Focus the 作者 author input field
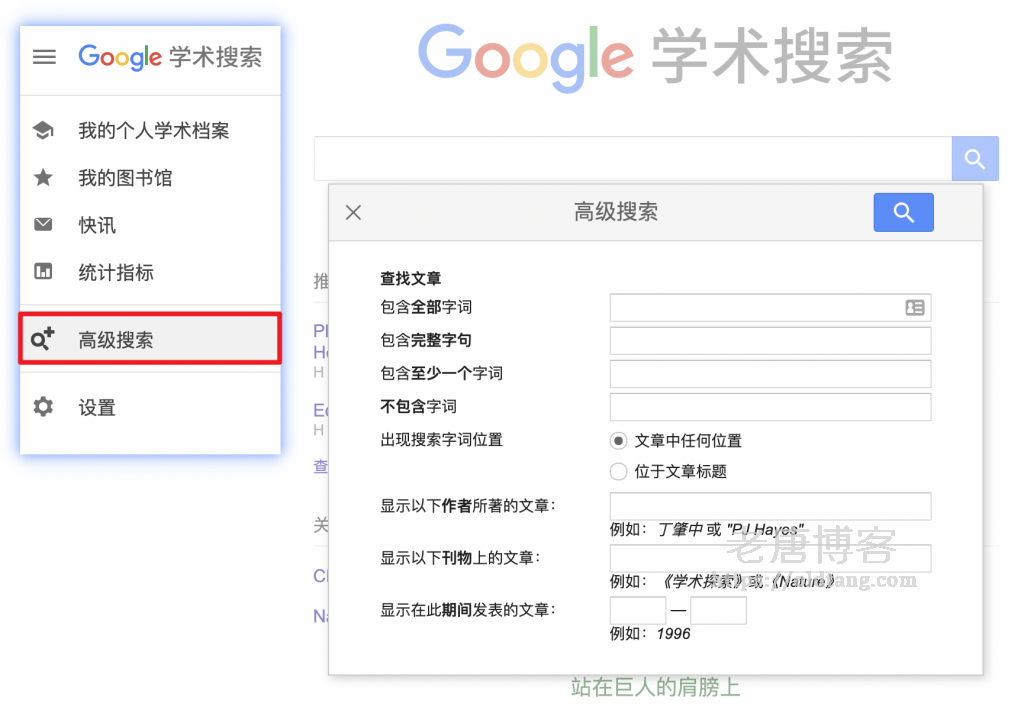The image size is (1024, 723). (x=771, y=506)
